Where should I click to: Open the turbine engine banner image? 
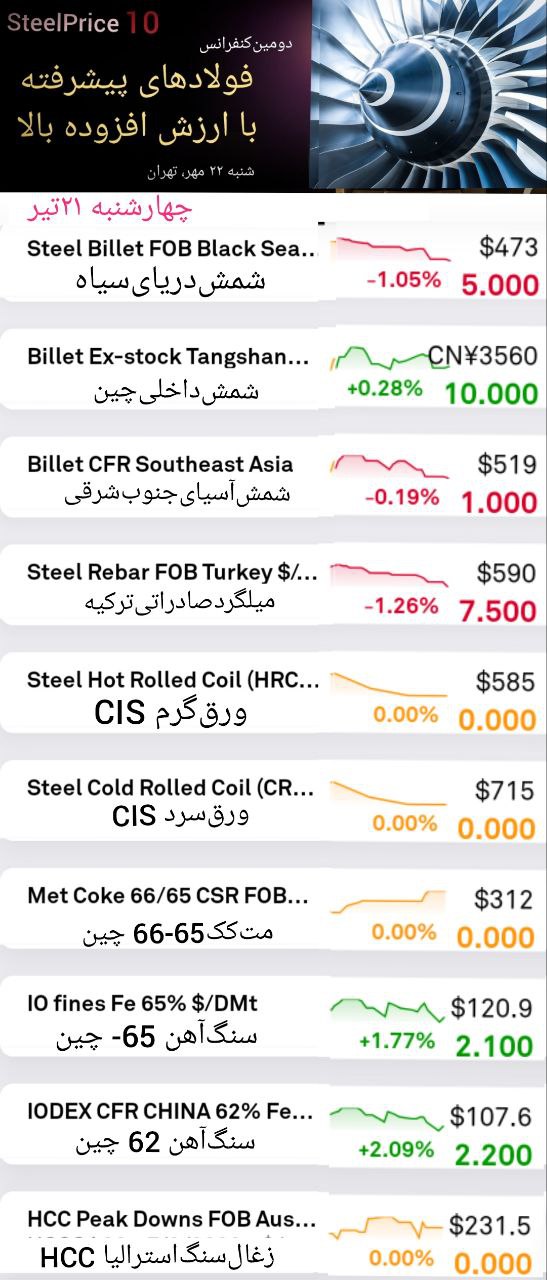coord(429,95)
